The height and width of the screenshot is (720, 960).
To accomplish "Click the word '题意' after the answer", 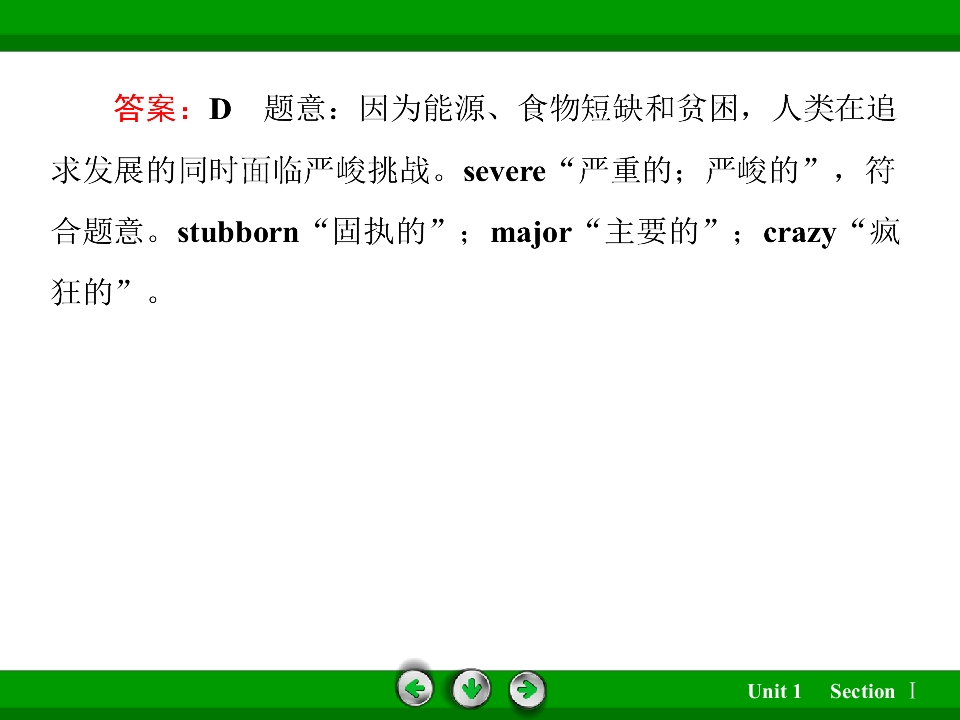I will [294, 108].
